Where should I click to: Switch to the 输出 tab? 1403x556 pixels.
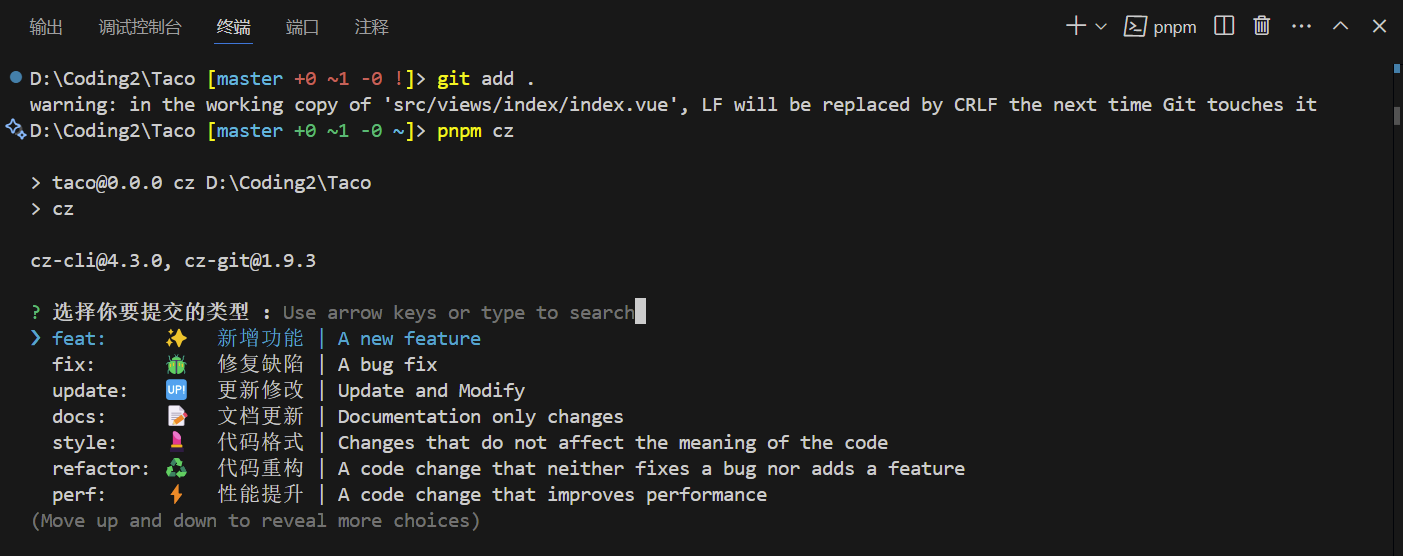(46, 27)
